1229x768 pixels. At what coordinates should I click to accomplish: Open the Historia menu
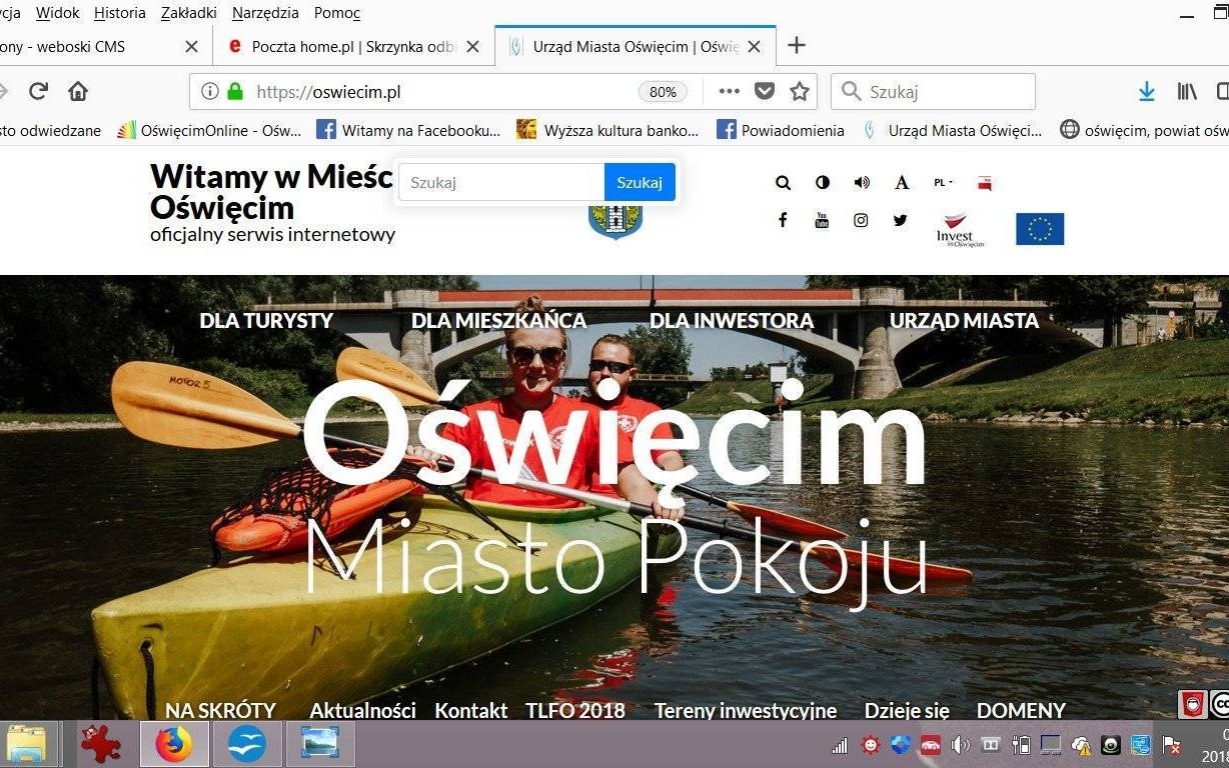[x=119, y=13]
